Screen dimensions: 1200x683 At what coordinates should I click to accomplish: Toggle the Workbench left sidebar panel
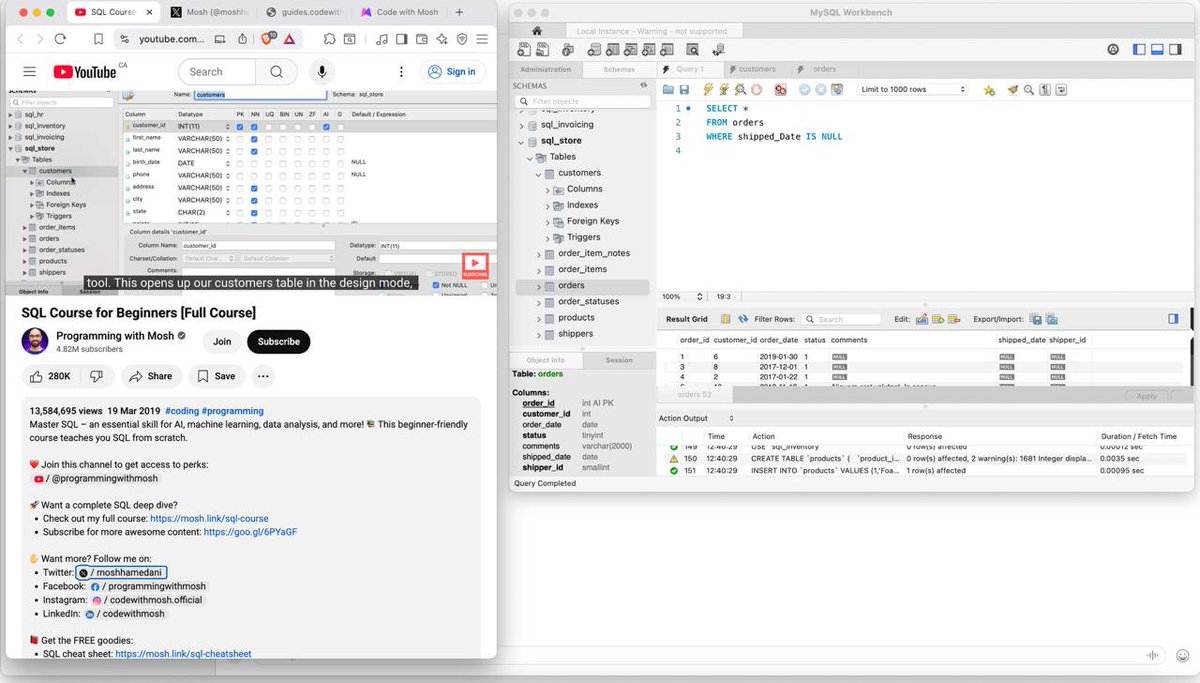[x=1139, y=50]
